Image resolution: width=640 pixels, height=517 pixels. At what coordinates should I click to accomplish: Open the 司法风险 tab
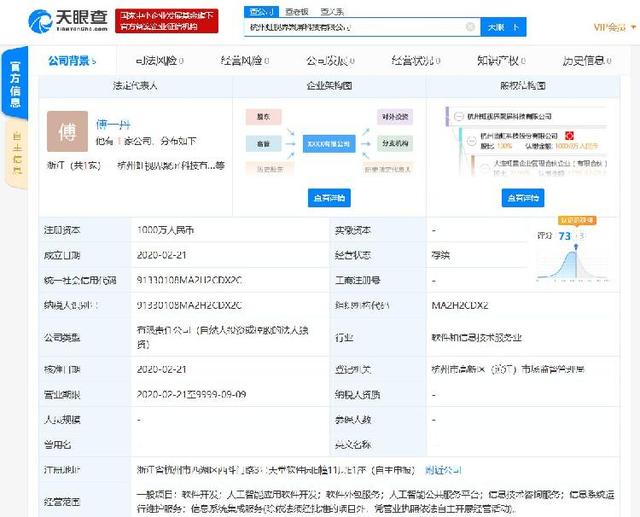pyautogui.click(x=160, y=61)
